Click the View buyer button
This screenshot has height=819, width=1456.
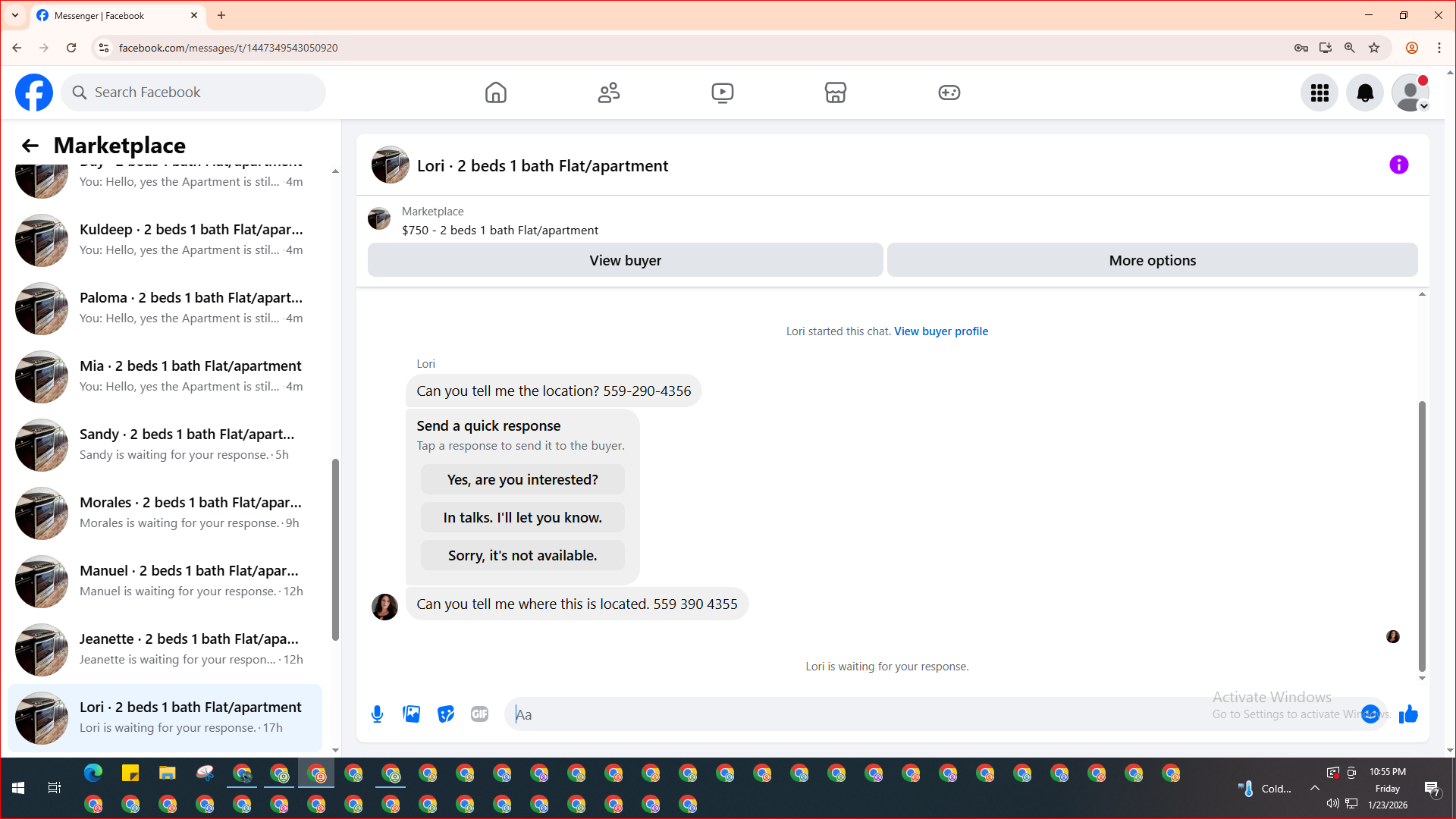(x=625, y=260)
